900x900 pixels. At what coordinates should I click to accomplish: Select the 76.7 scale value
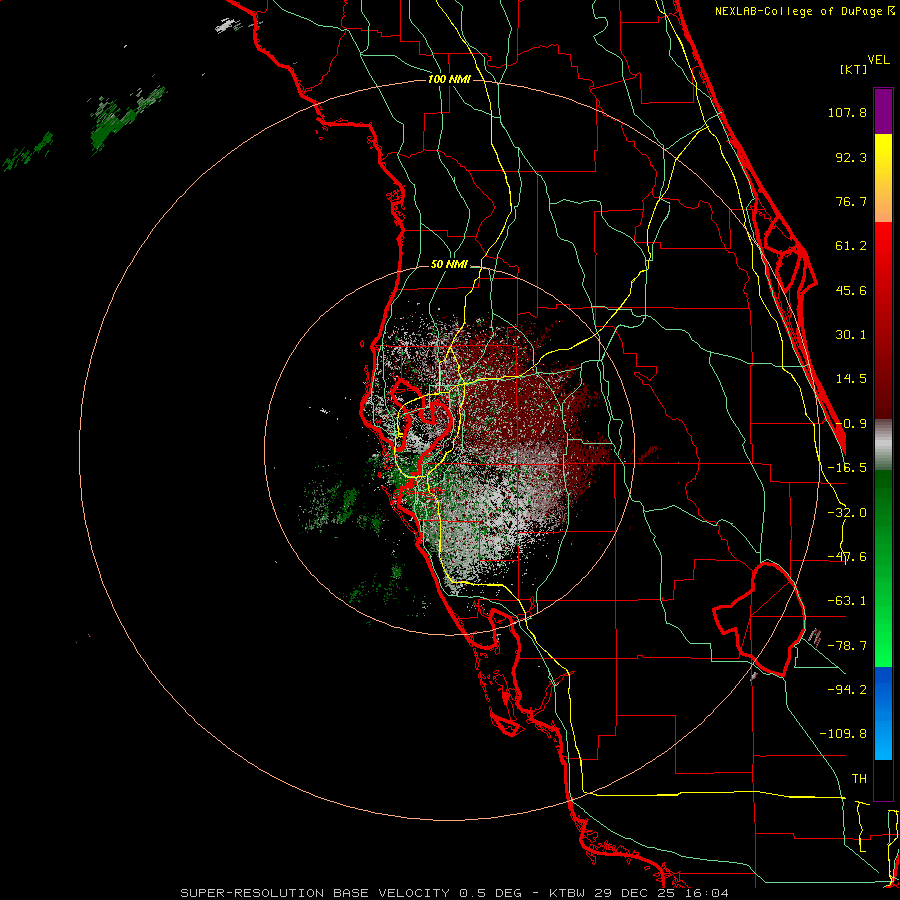click(x=851, y=201)
